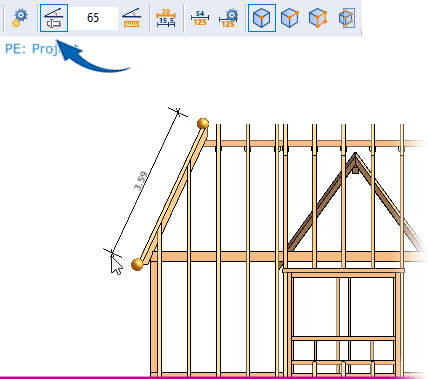The width and height of the screenshot is (428, 379).
Task: Toggle the highlighted cube center-point snap icon
Action: [x=262, y=18]
